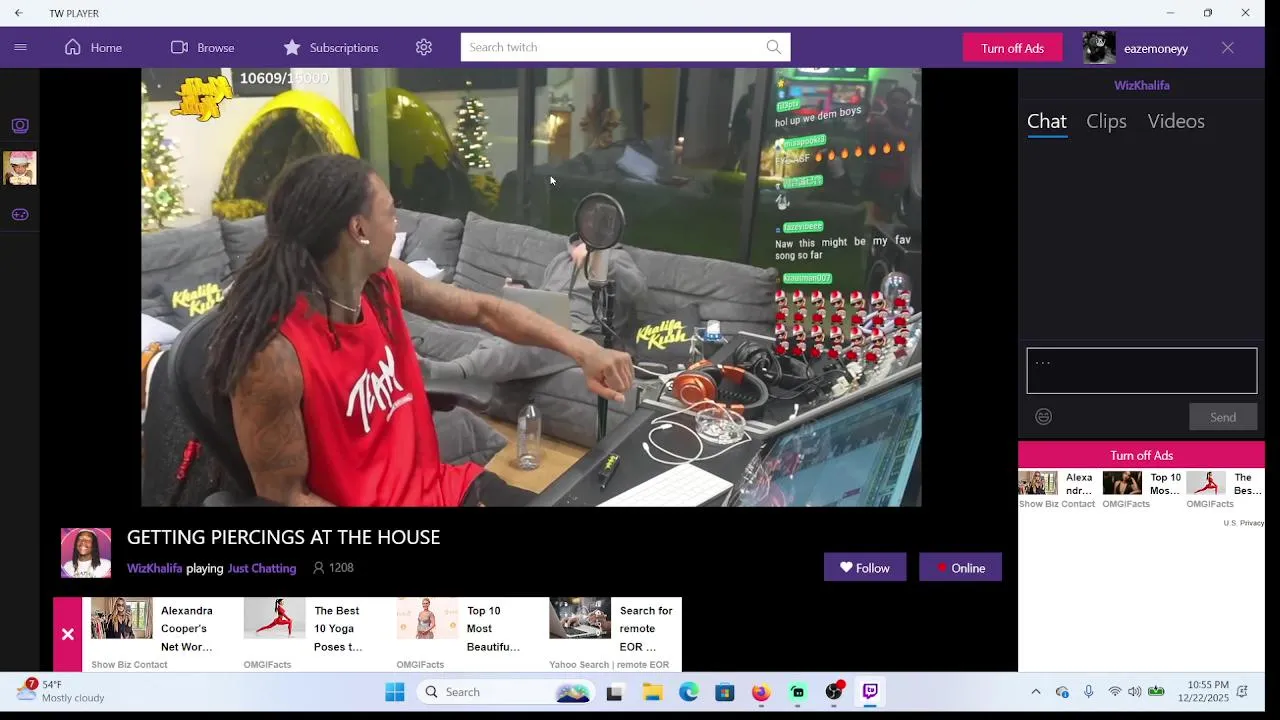The height and width of the screenshot is (720, 1280).
Task: Click the Send chat button
Action: coord(1223,417)
